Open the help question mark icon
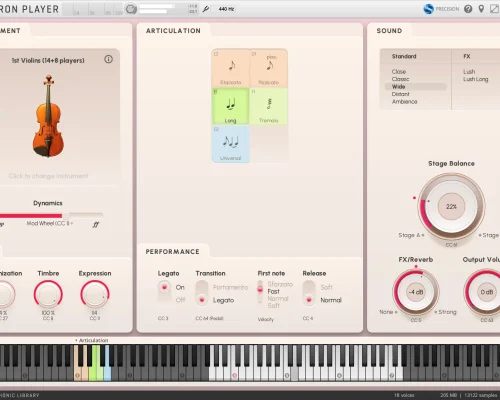Image resolution: width=500 pixels, height=400 pixels. [x=468, y=9]
